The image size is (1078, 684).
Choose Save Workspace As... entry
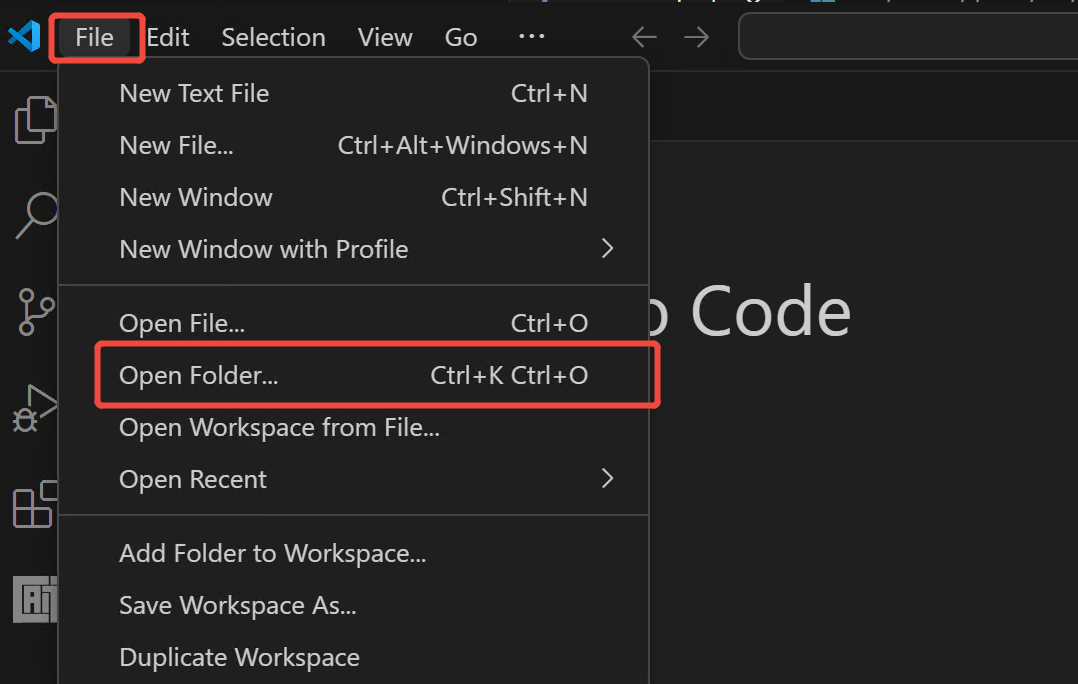238,605
